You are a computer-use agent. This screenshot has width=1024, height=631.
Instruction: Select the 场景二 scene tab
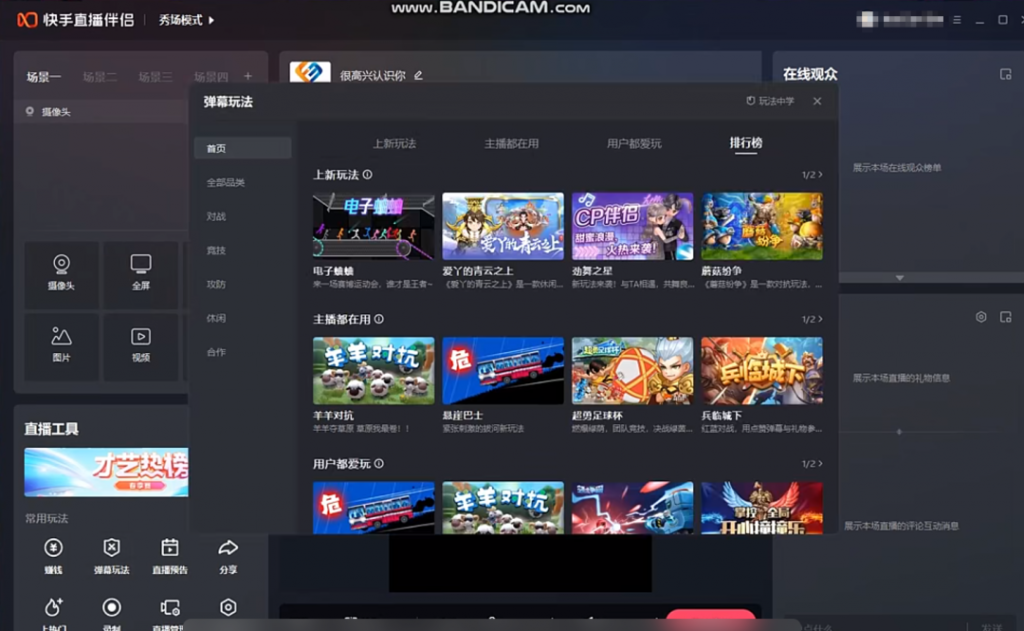[x=100, y=77]
